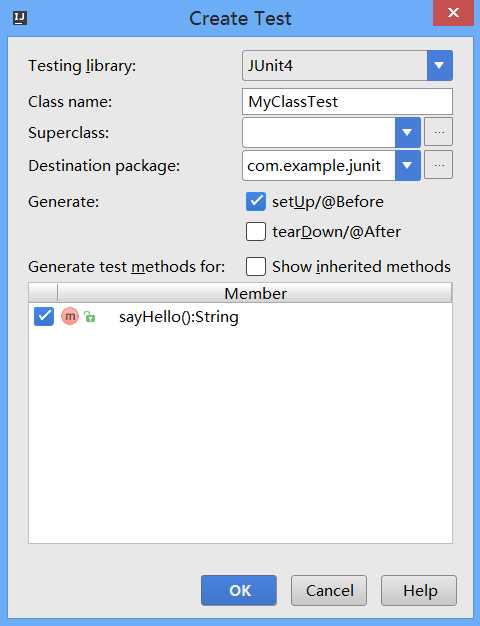Image resolution: width=480 pixels, height=626 pixels.
Task: Expand the Testing library dropdown arrow
Action: (439, 65)
